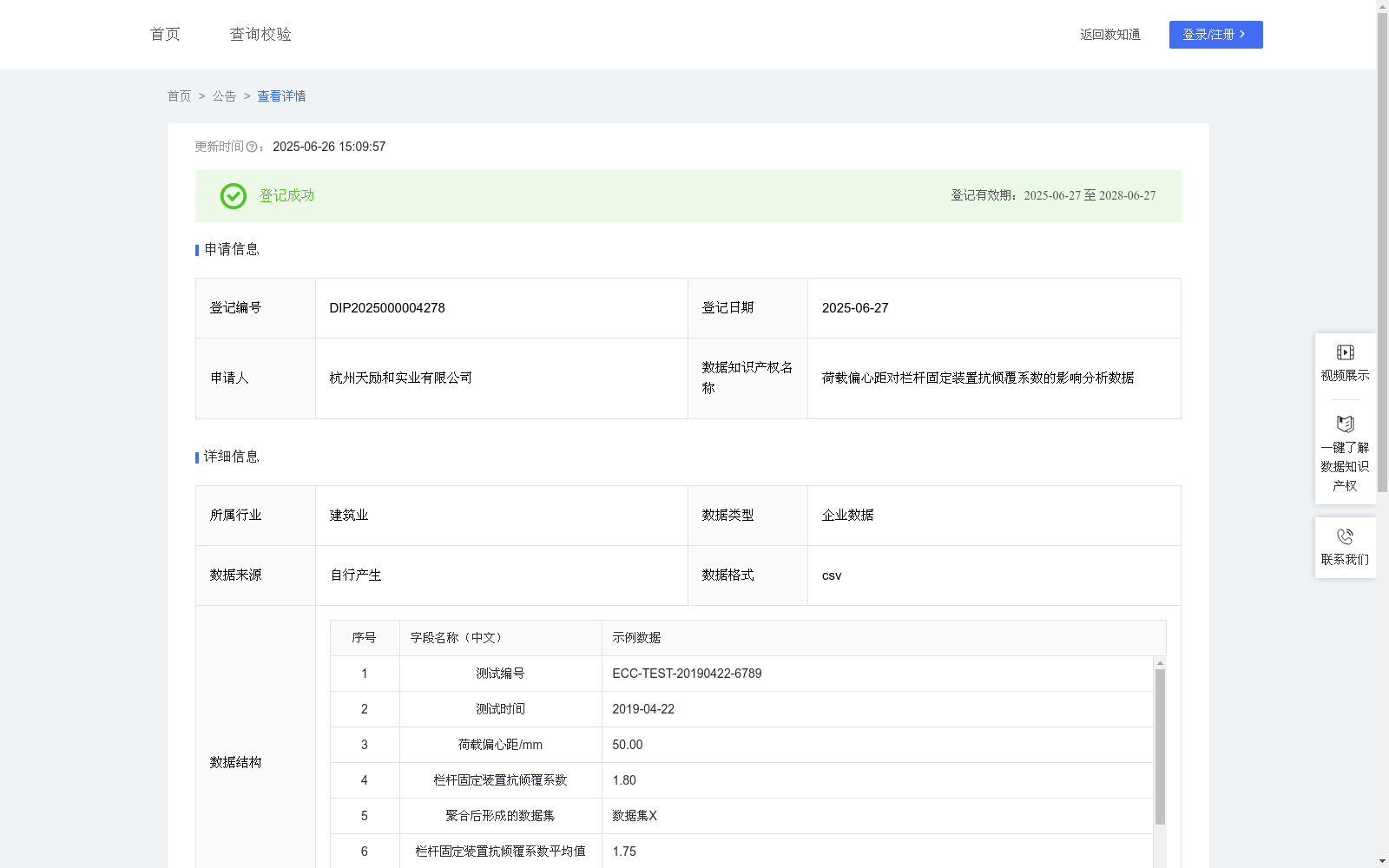This screenshot has width=1389, height=868.
Task: Click the 联系我们 phone icon
Action: 1345,536
